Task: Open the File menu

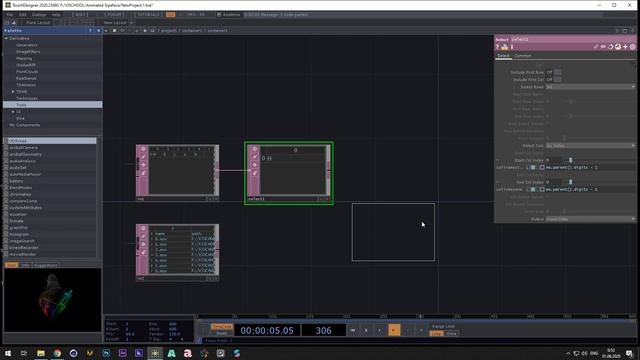Action: (9, 15)
